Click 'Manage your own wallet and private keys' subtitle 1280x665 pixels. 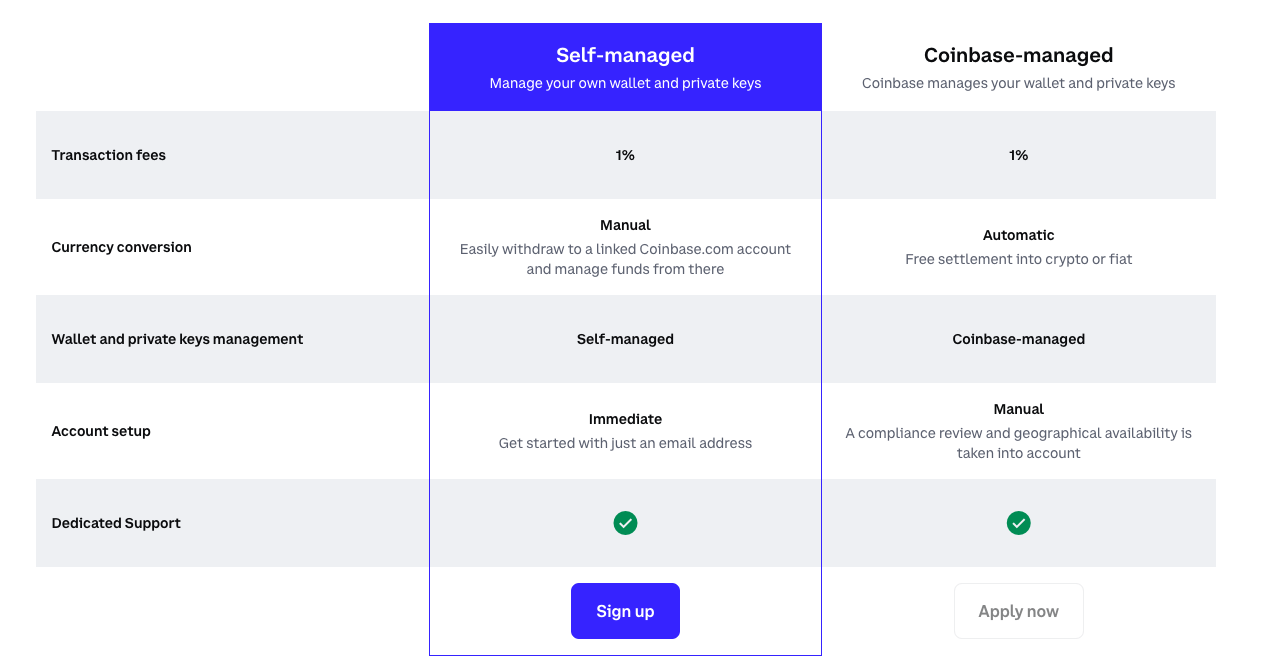point(625,83)
